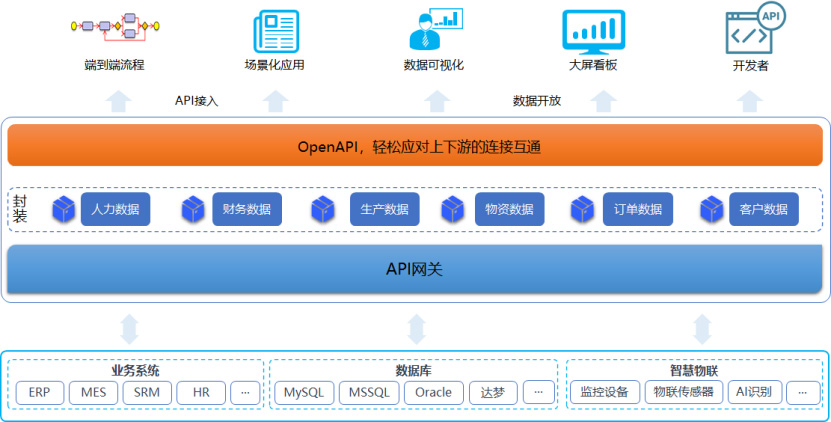Viewport: 831px width, 422px height.
Task: Click the ellipsis box in 数据库 group
Action: pos(539,393)
